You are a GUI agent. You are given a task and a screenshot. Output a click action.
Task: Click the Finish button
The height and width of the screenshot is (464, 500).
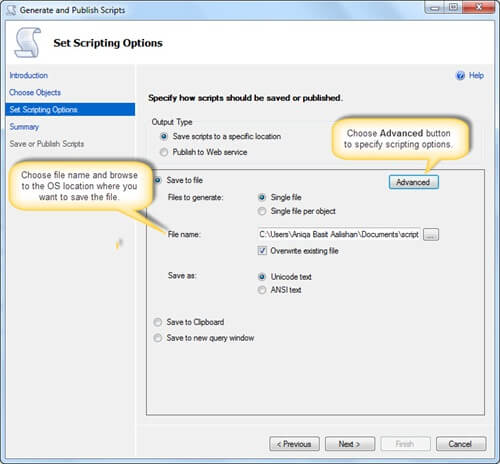(405, 444)
